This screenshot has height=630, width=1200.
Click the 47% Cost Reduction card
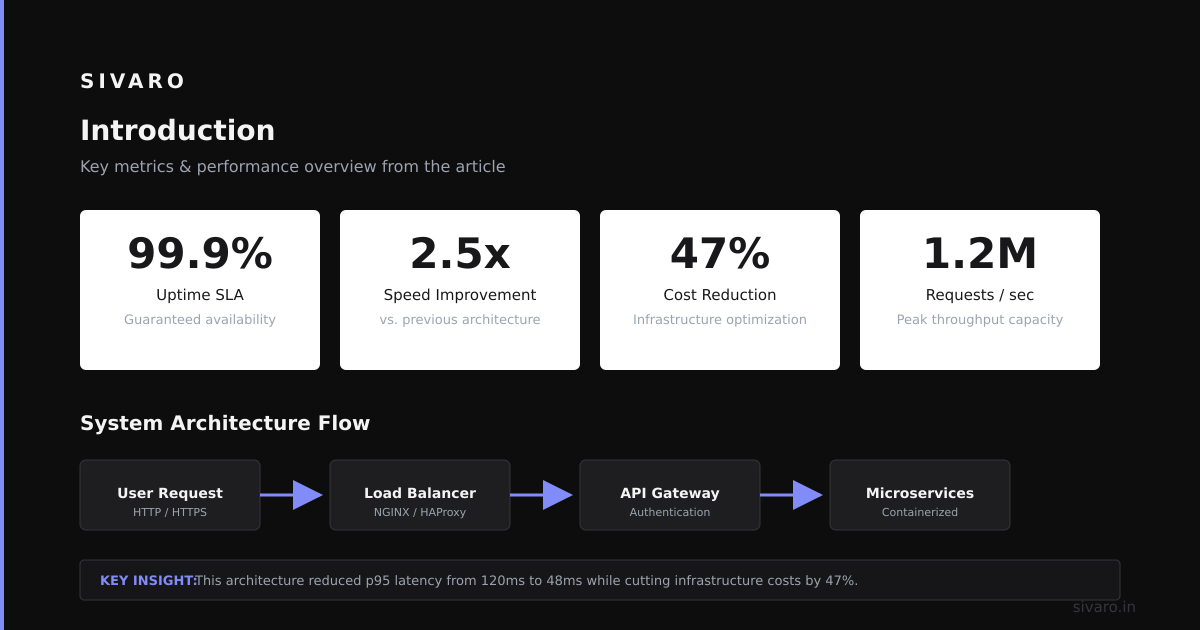(x=720, y=290)
